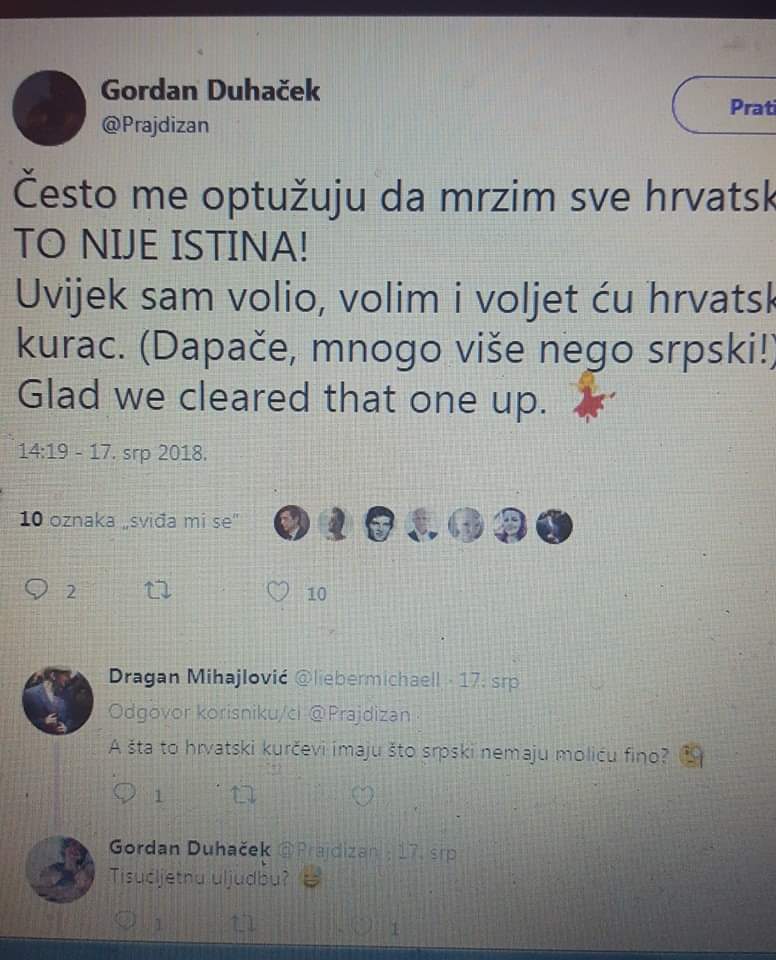776x960 pixels.
Task: Retweet Dragan Mihajlović's reply
Action: (x=243, y=795)
